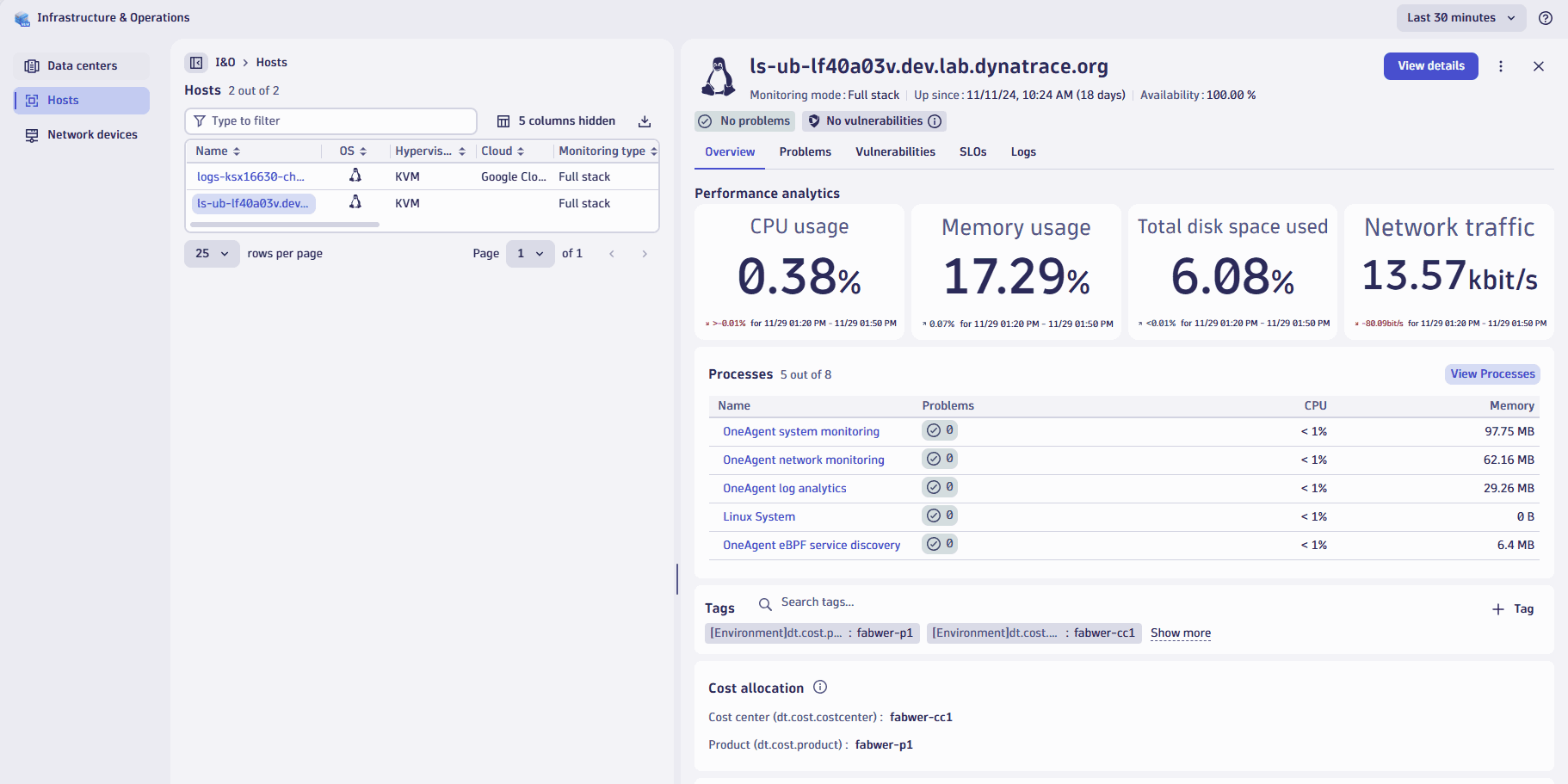The width and height of the screenshot is (1568, 784).
Task: Switch to the Overview tab
Action: pyautogui.click(x=730, y=152)
